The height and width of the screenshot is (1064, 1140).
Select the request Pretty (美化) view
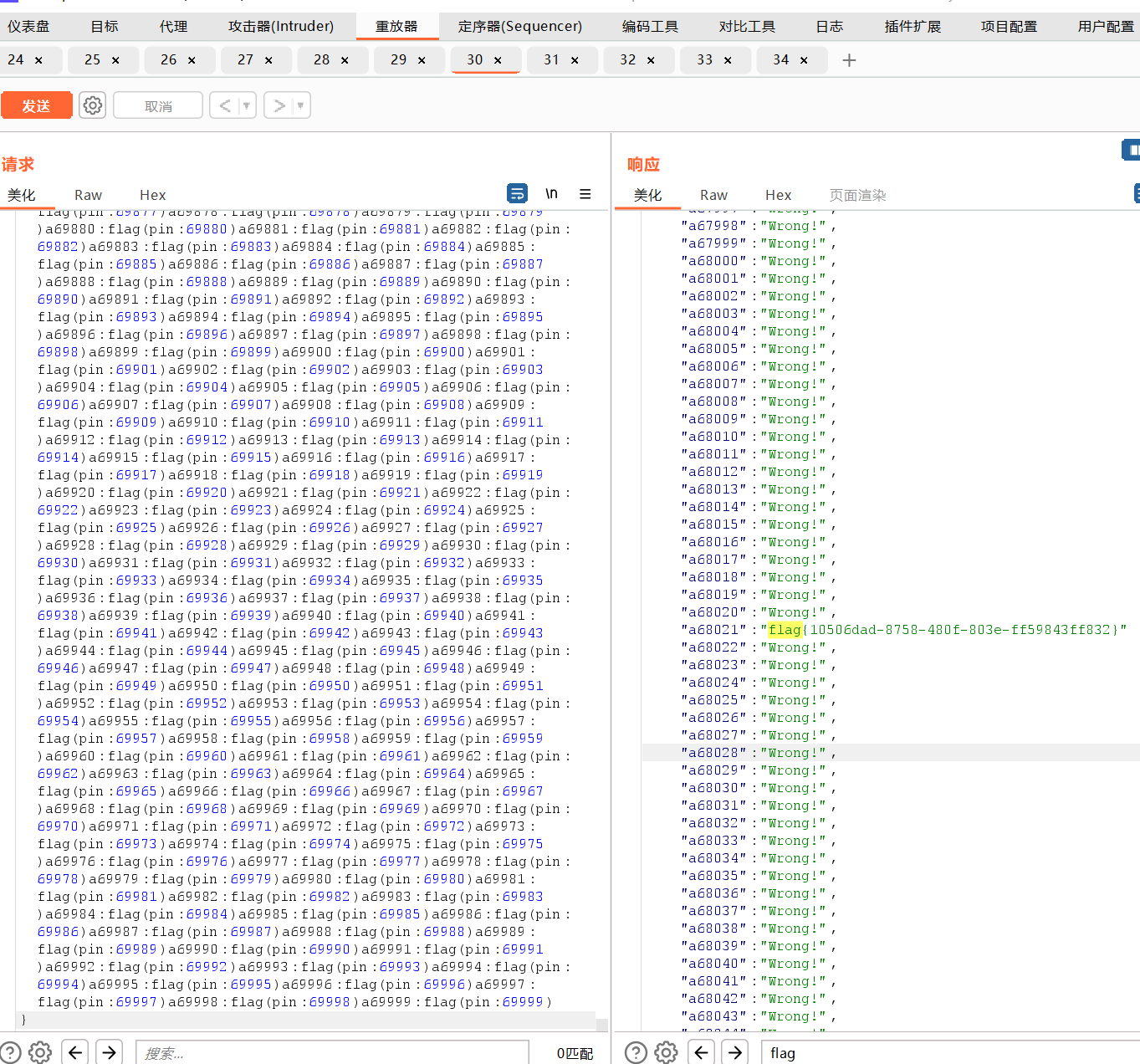22,195
